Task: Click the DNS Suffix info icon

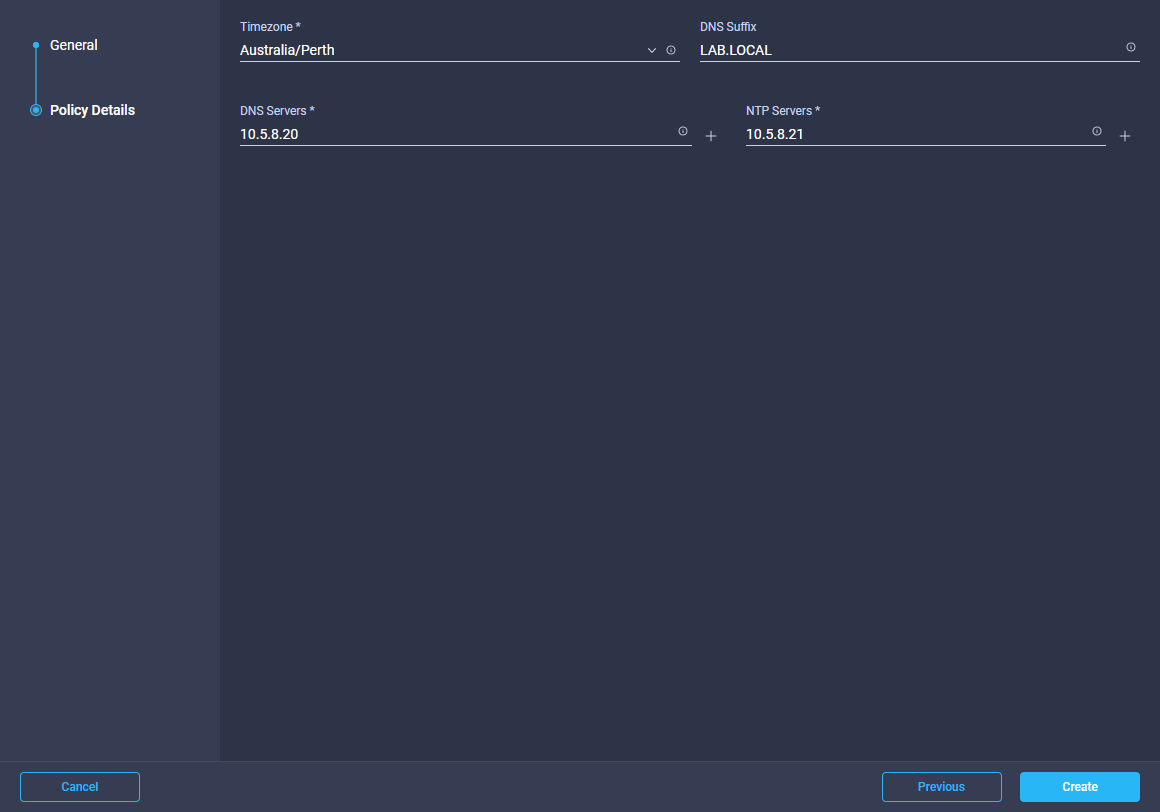Action: pyautogui.click(x=1131, y=47)
